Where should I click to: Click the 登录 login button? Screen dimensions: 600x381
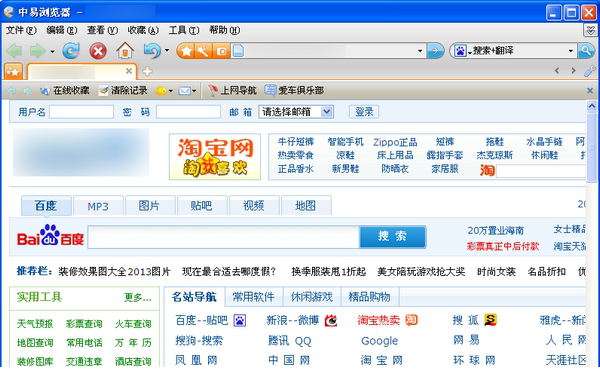(x=364, y=112)
